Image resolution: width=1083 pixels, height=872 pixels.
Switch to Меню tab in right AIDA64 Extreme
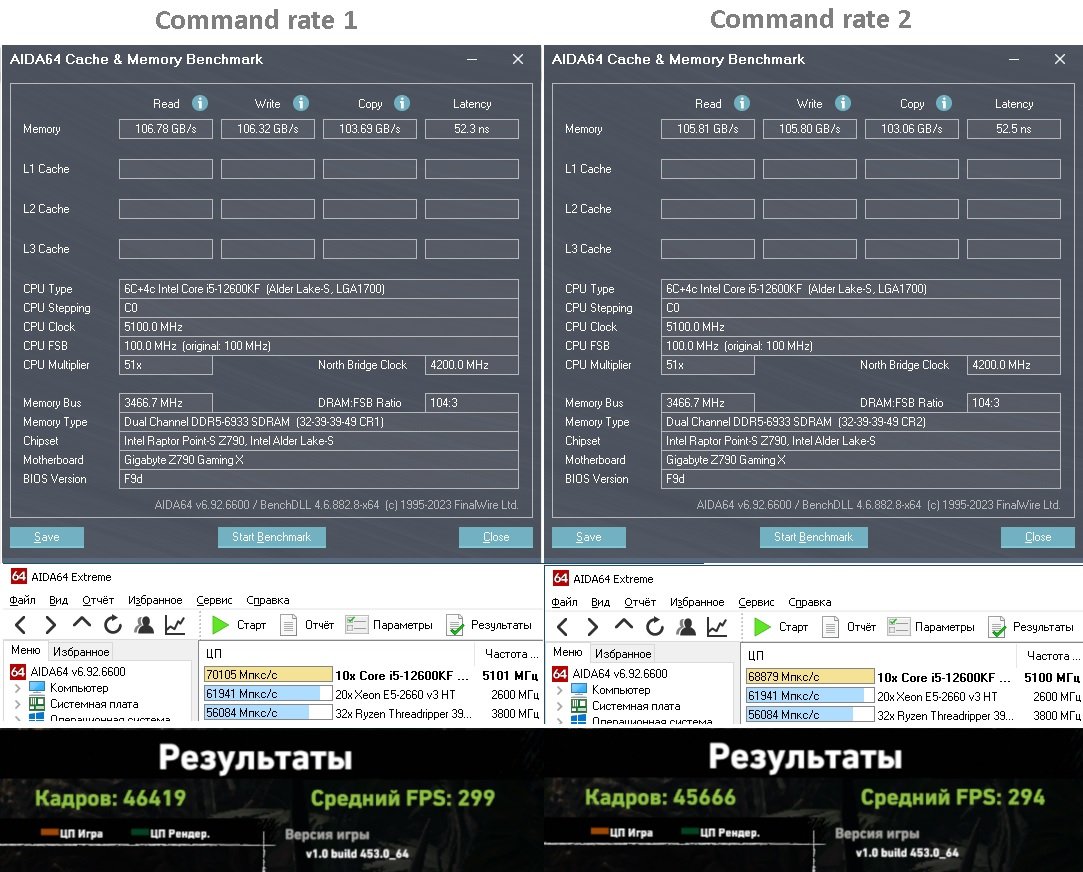click(568, 652)
